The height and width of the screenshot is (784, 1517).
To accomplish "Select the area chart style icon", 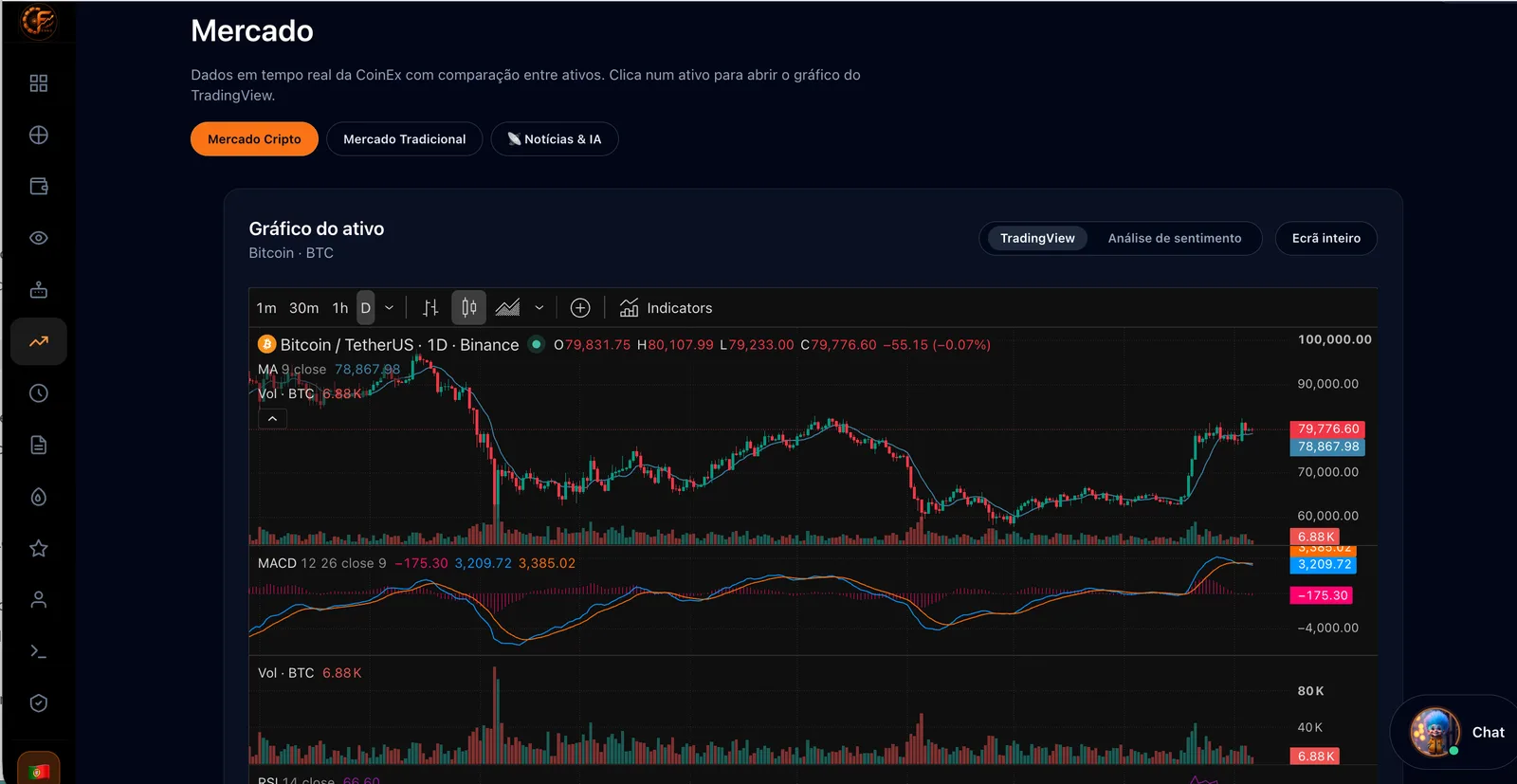I will (x=508, y=308).
